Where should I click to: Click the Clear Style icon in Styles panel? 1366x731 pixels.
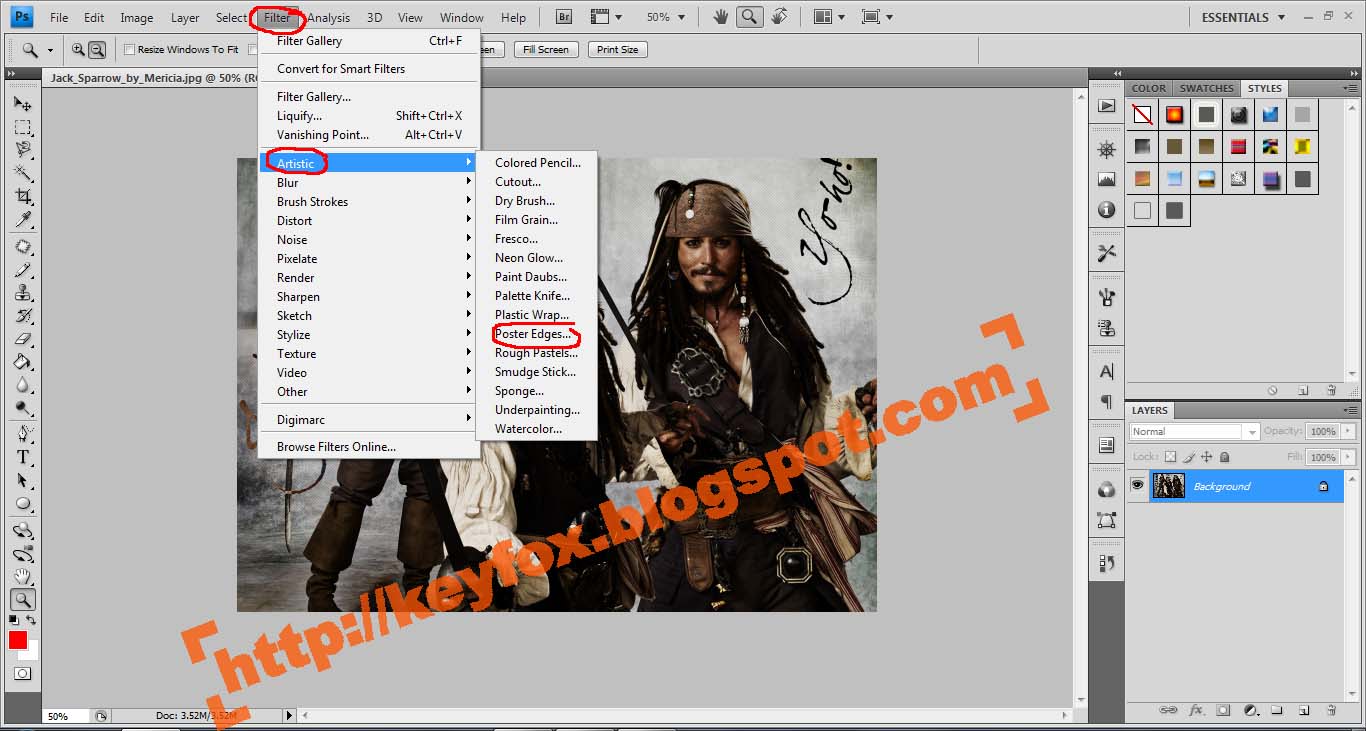pyautogui.click(x=1273, y=391)
